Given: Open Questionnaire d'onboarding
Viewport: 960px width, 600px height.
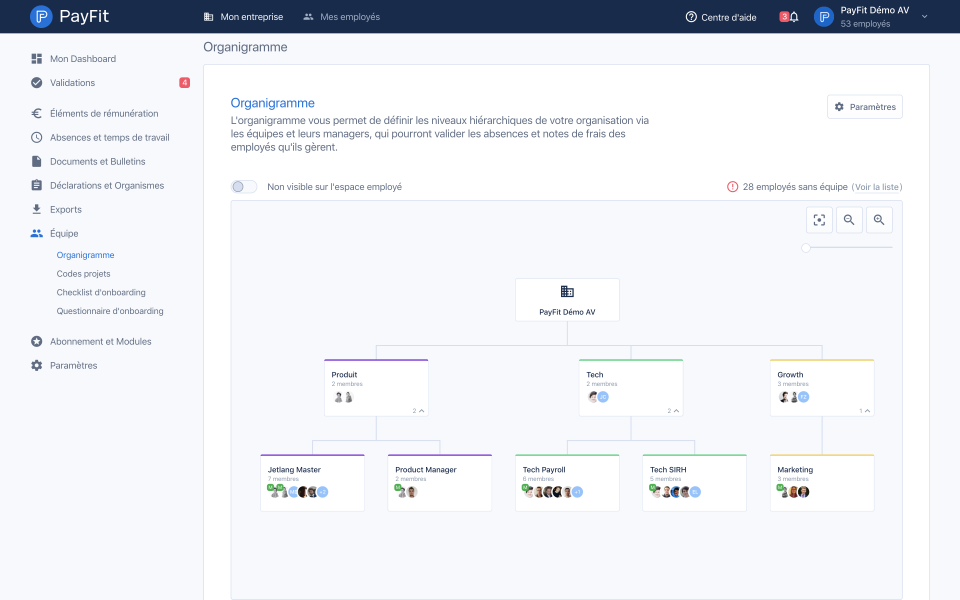Looking at the screenshot, I should click(x=110, y=311).
